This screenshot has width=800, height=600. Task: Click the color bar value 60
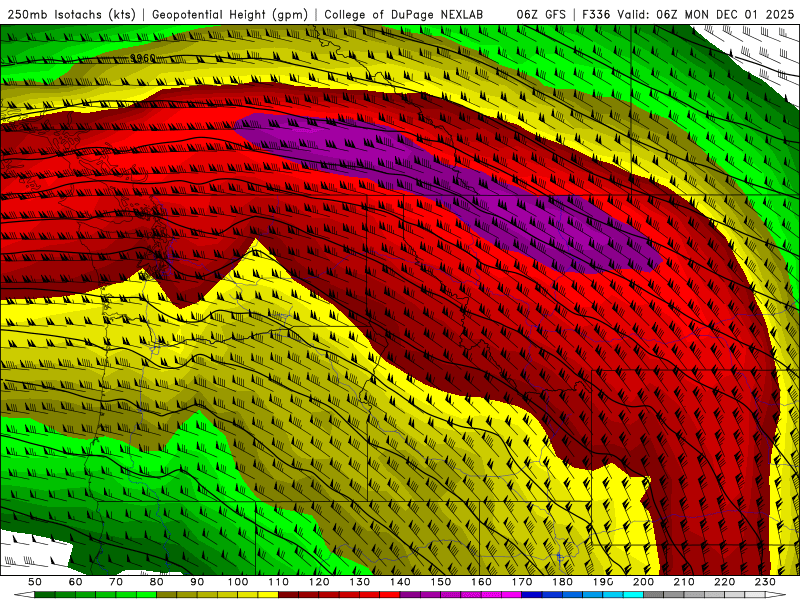pos(75,582)
